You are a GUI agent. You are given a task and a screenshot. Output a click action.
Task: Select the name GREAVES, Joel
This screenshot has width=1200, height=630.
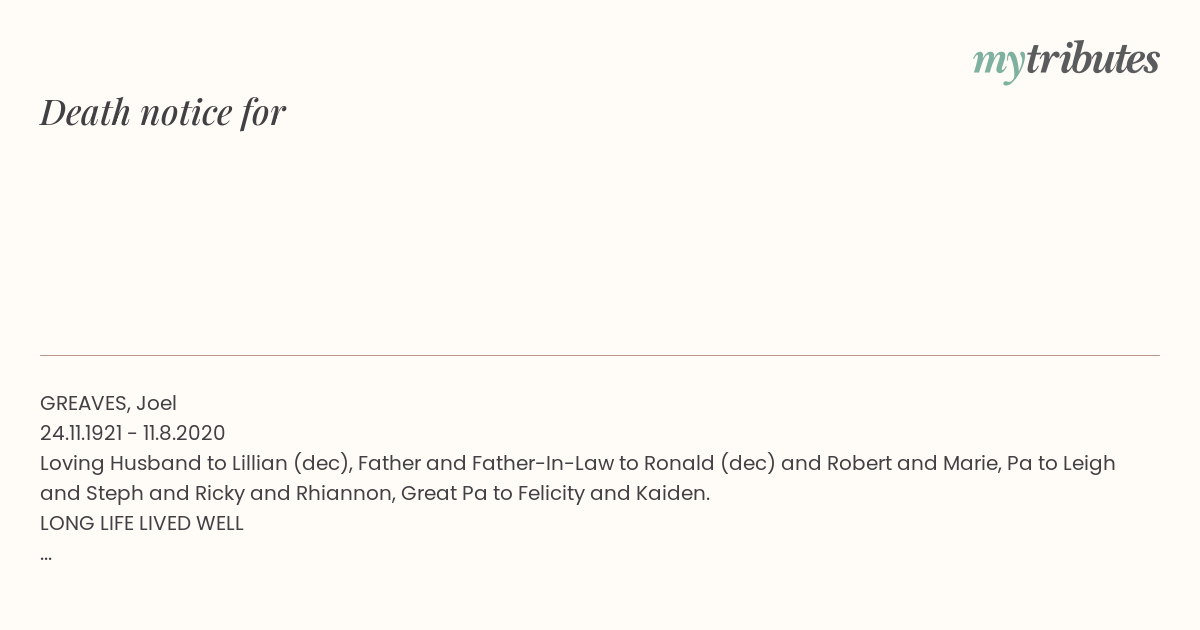108,403
